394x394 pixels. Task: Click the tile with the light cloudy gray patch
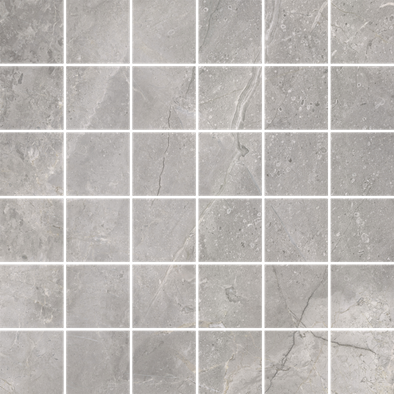(x=363, y=296)
